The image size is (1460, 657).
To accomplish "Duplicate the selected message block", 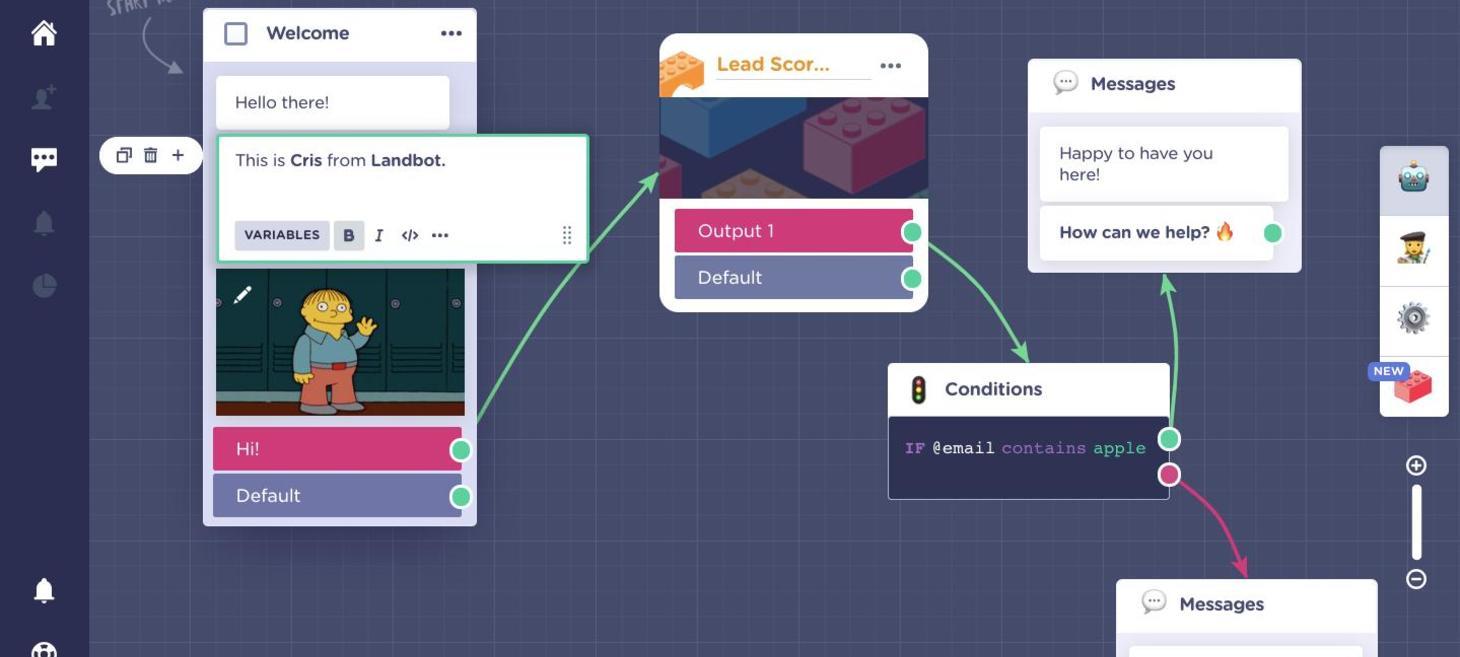I will (x=124, y=155).
